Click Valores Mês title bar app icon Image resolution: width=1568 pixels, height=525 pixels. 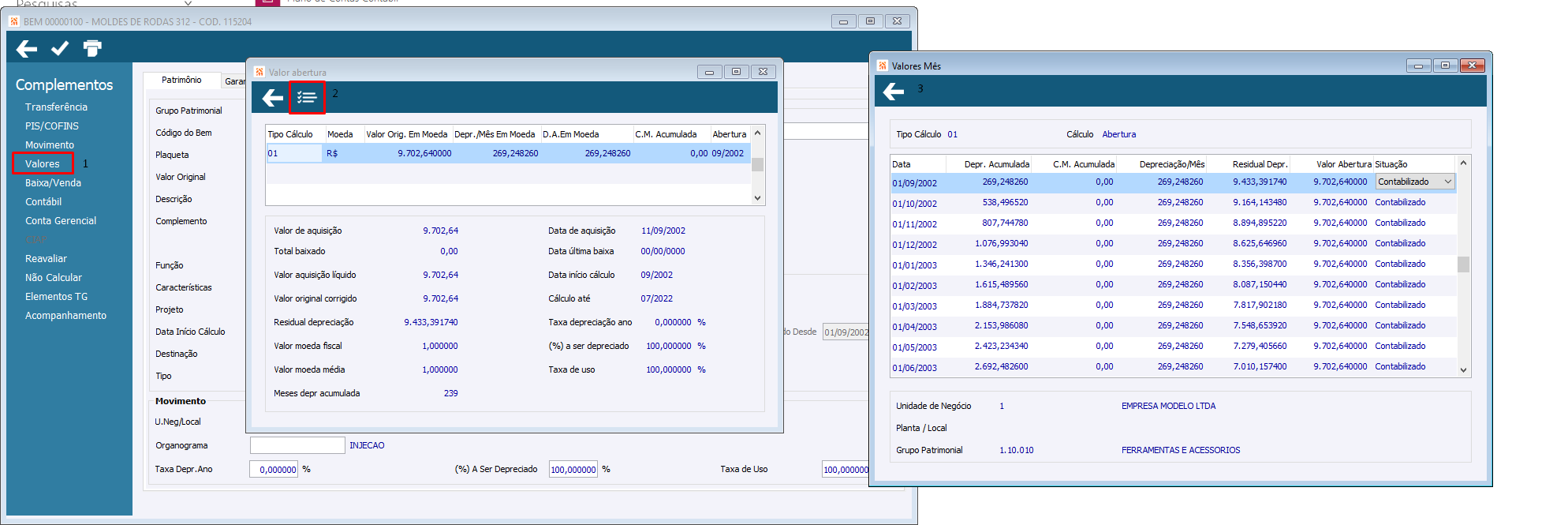tap(883, 66)
